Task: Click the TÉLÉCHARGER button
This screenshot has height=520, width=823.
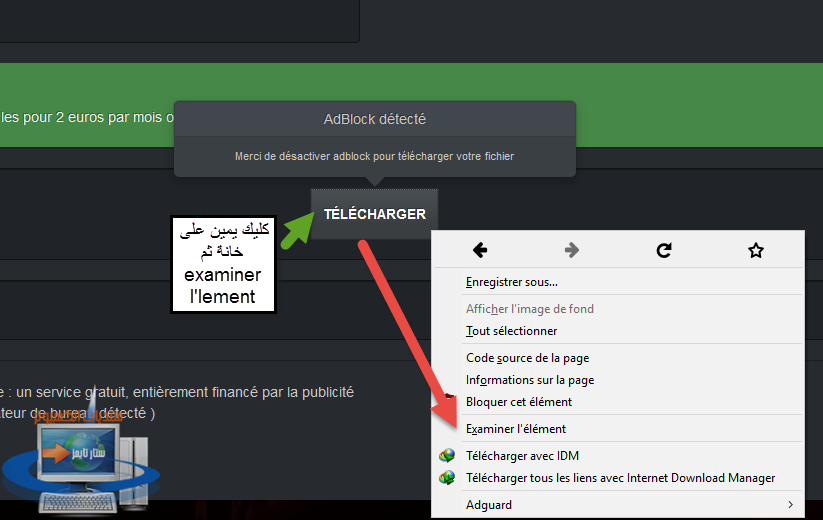Action: (375, 214)
